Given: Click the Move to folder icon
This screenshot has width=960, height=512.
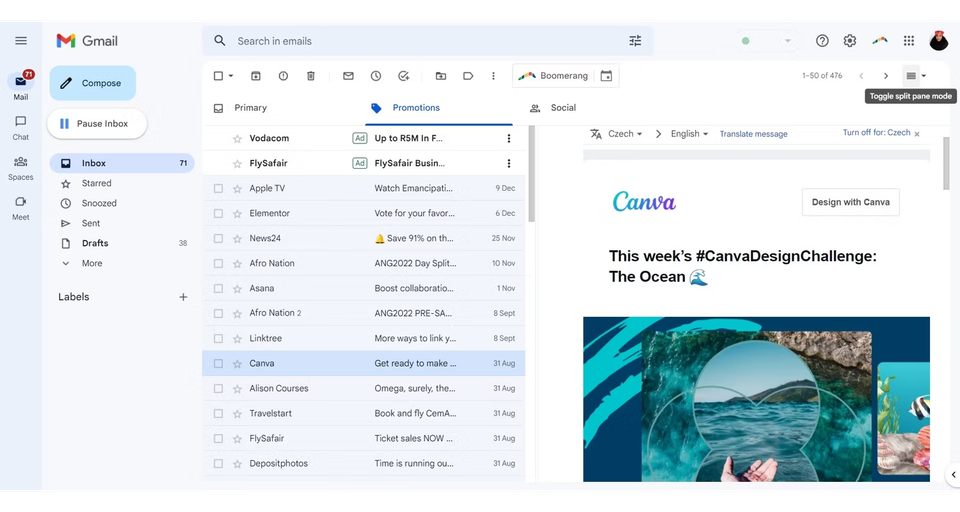Looking at the screenshot, I should coord(441,76).
